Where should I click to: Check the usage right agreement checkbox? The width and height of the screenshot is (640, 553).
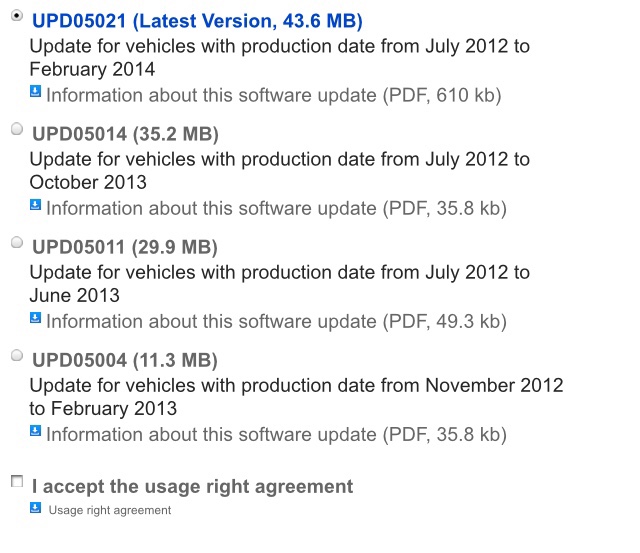(x=17, y=481)
